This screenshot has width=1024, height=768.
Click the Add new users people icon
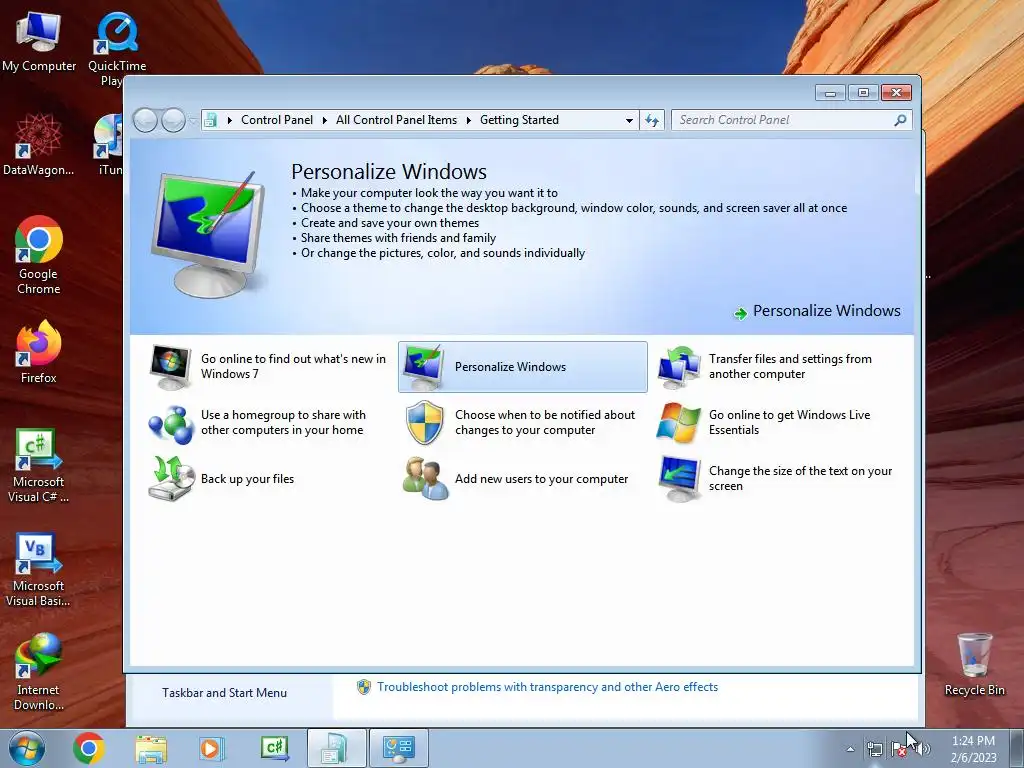tap(425, 479)
